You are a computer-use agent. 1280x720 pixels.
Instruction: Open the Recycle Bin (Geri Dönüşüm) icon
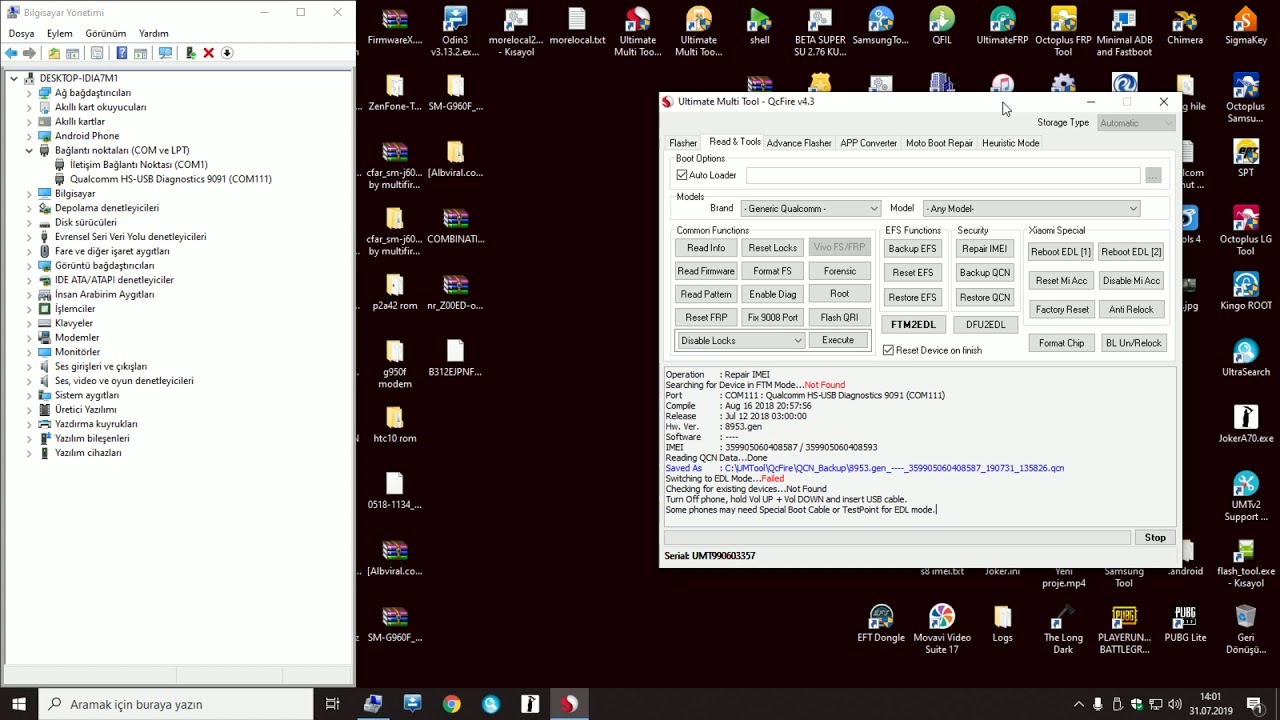coord(1245,629)
